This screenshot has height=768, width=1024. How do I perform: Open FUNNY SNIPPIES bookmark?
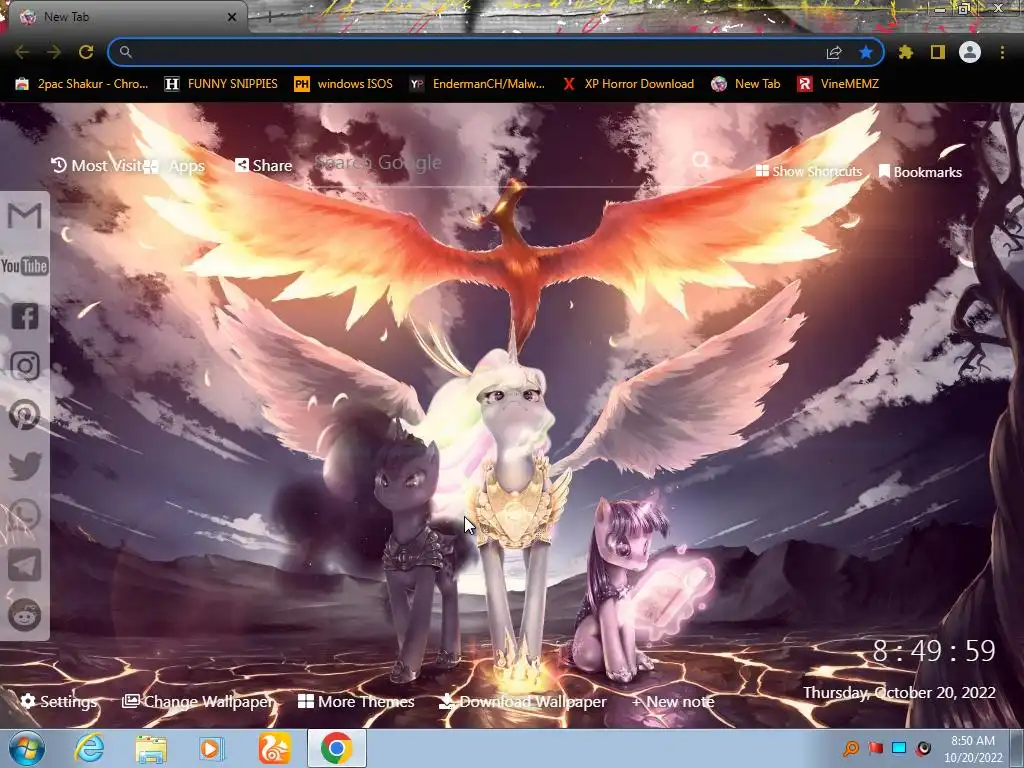(x=221, y=84)
